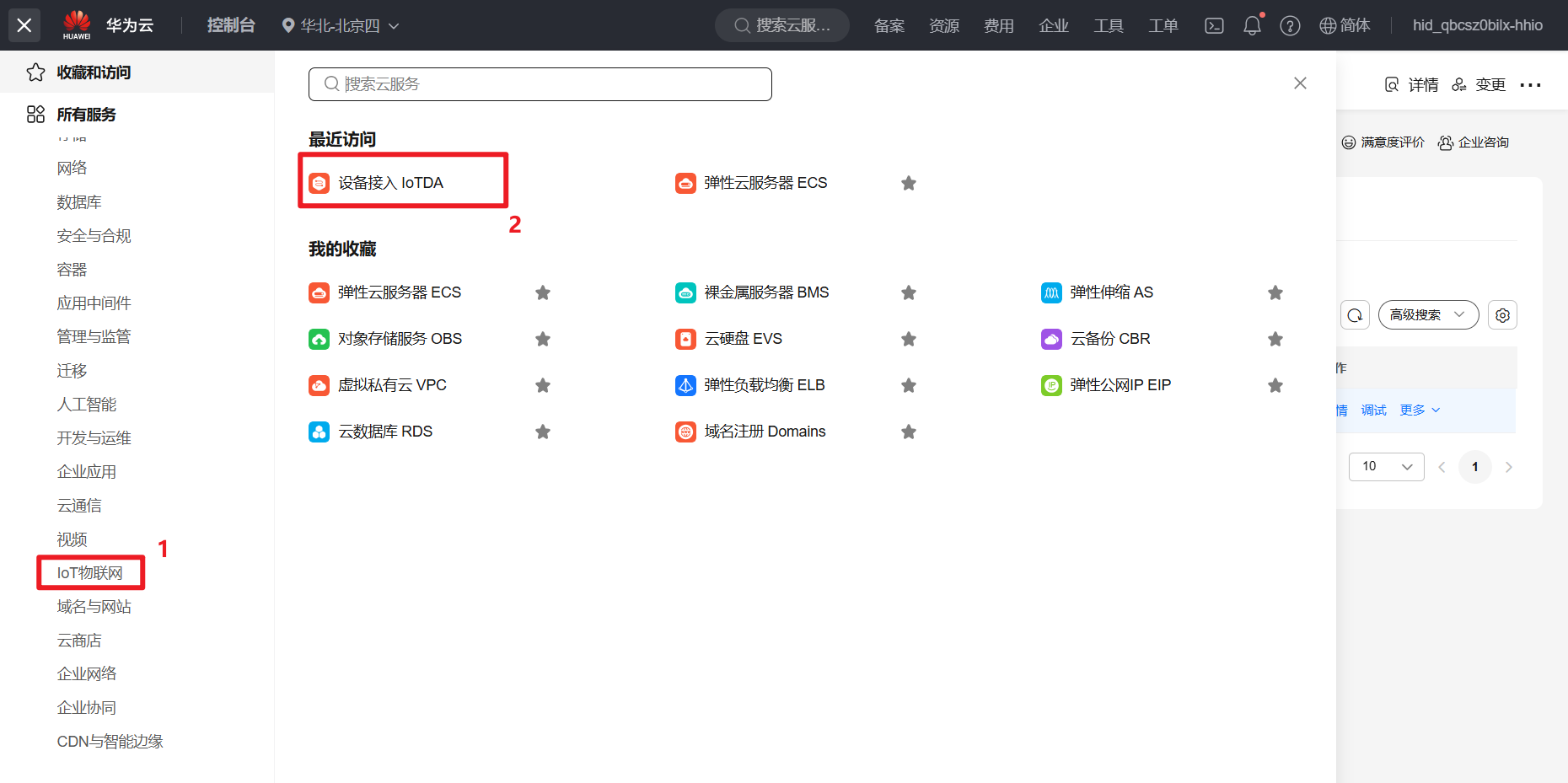This screenshot has height=783, width=1568.
Task: Click the 变更 button
Action: (1479, 84)
